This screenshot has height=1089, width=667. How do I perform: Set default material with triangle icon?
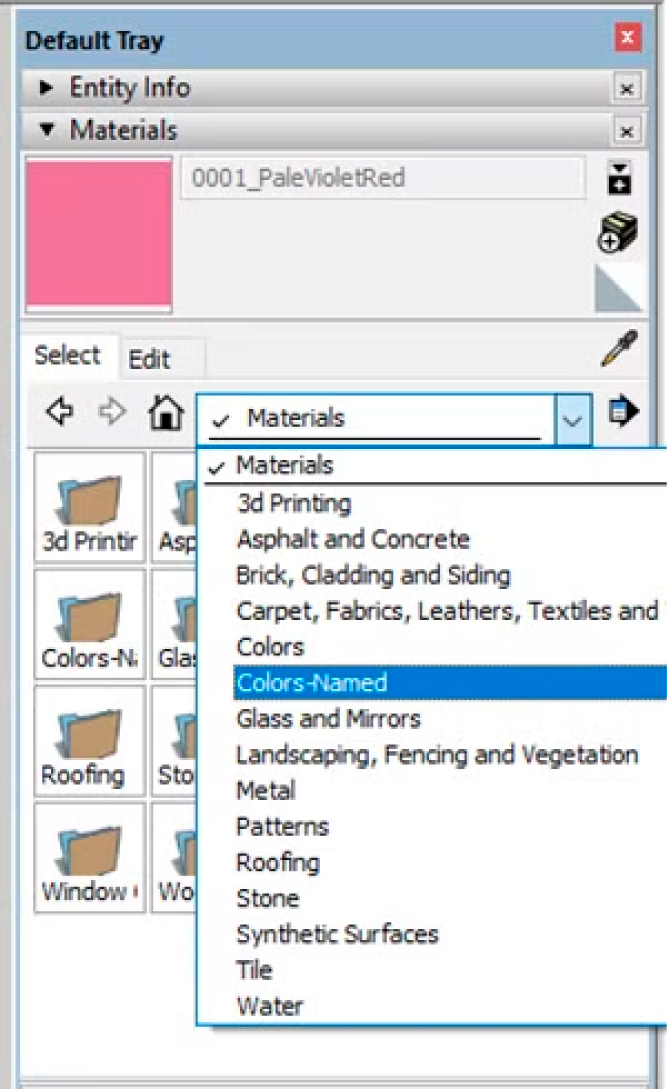click(618, 289)
